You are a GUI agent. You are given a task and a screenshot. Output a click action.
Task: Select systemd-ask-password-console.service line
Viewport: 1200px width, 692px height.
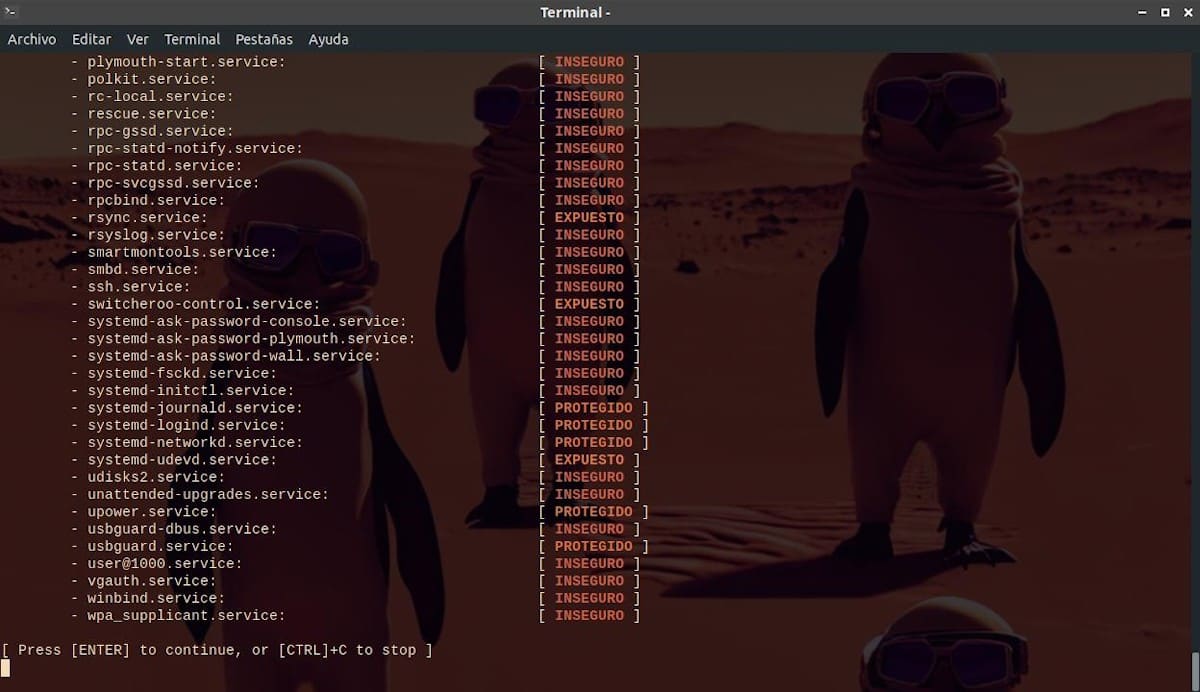(x=355, y=321)
